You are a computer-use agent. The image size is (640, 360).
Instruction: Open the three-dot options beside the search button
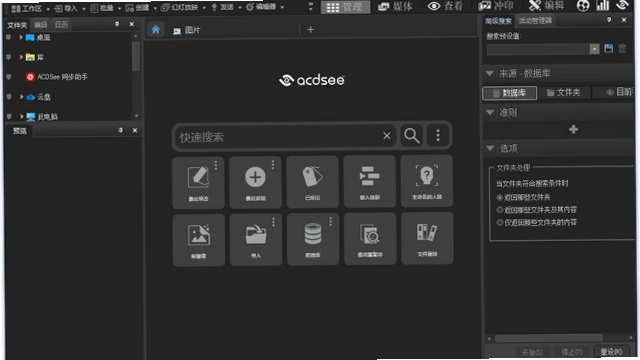[x=438, y=135]
